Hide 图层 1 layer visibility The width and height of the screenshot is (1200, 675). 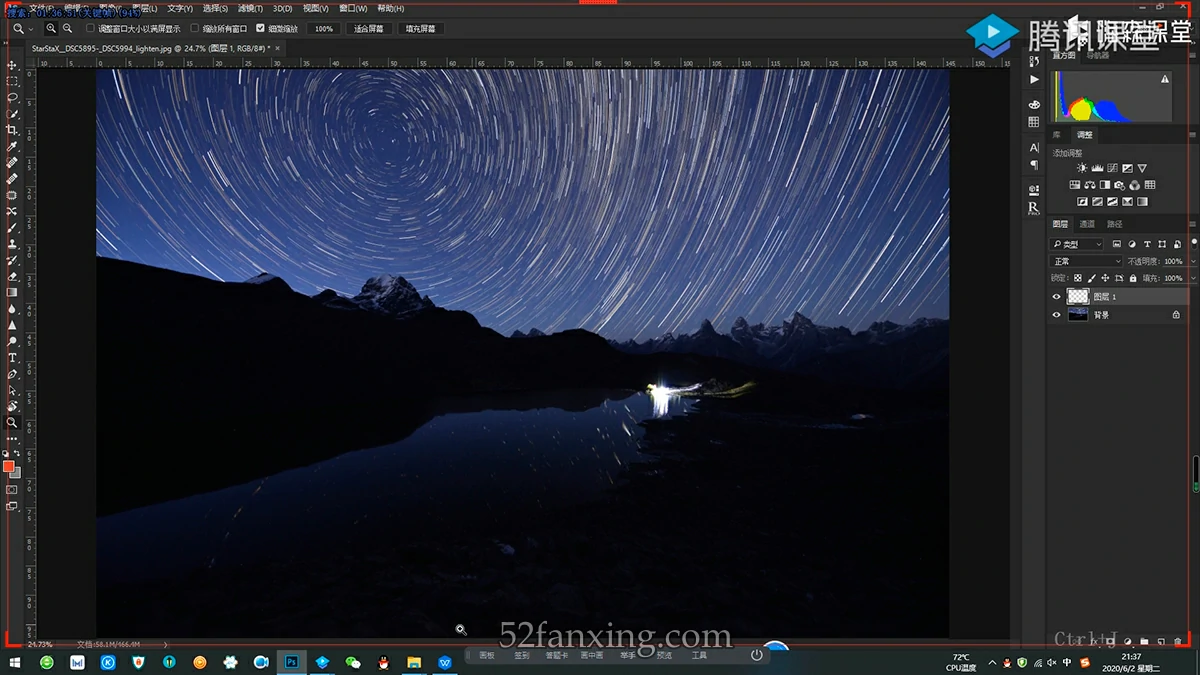(1056, 297)
